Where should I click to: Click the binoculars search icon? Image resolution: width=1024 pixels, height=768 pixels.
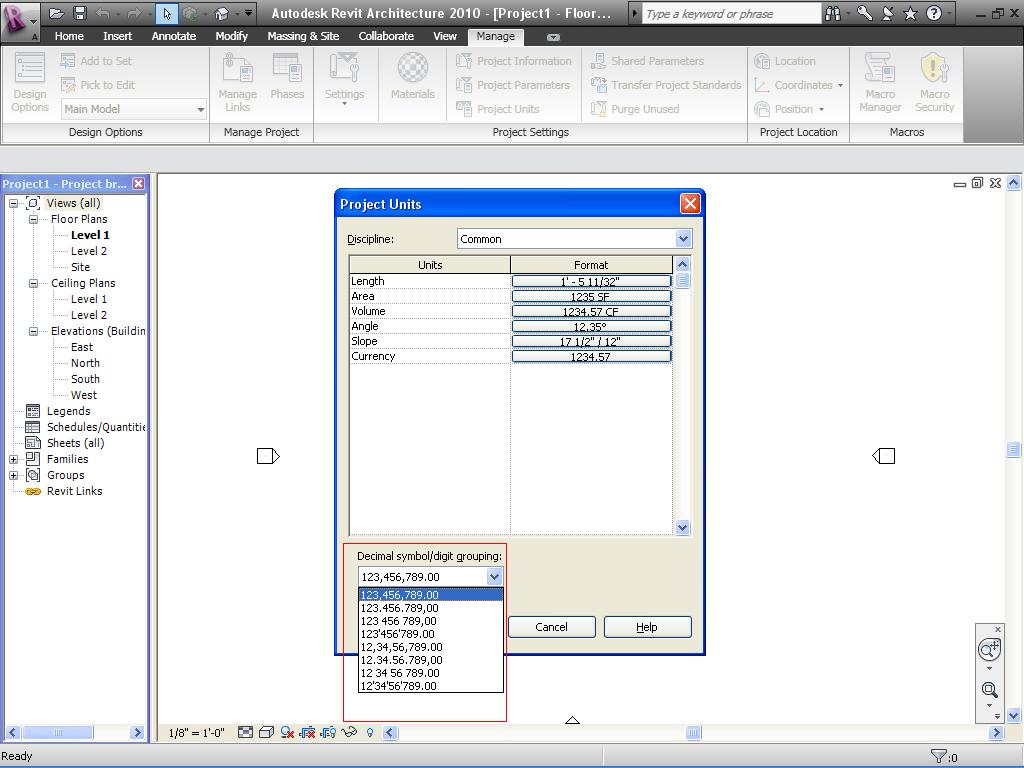click(x=833, y=14)
